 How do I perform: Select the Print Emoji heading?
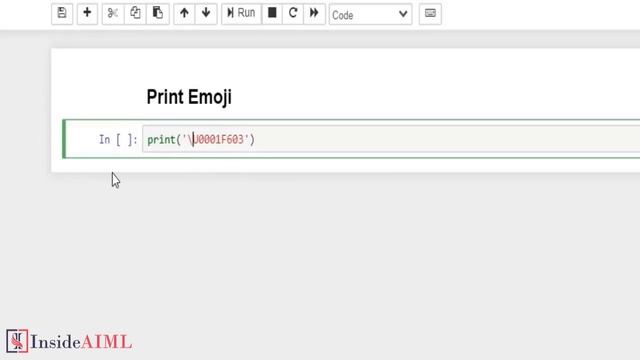coord(189,97)
